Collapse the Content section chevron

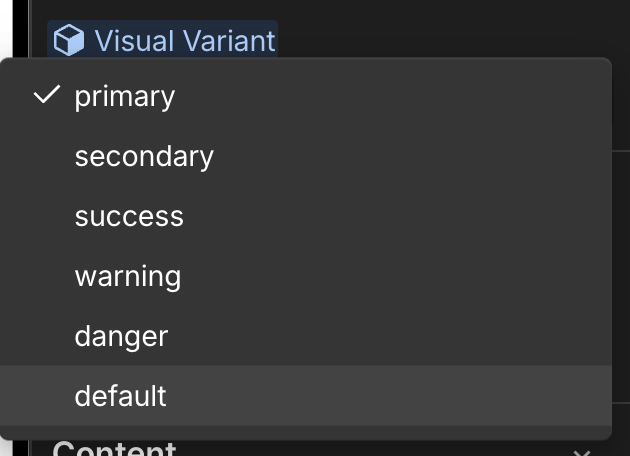[582, 452]
